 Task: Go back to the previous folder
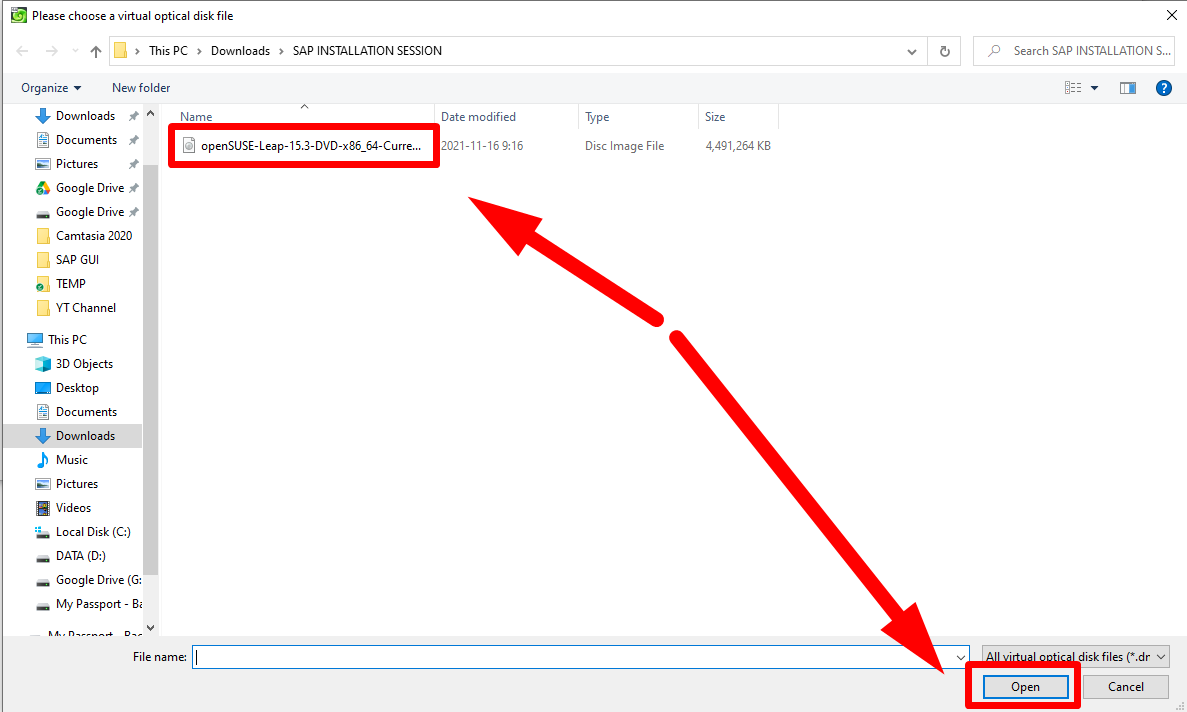(x=23, y=51)
